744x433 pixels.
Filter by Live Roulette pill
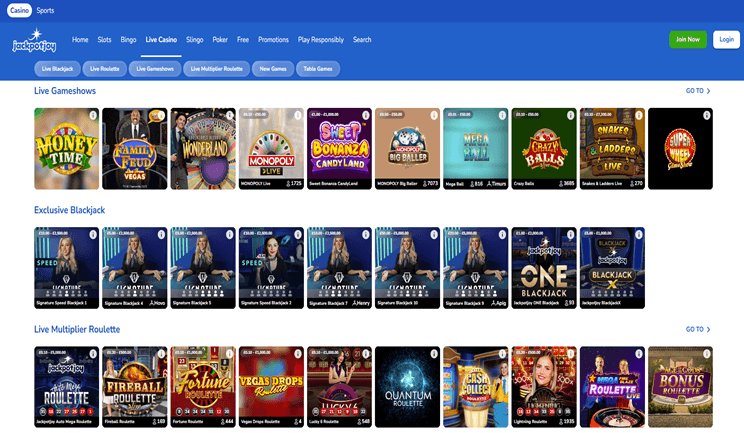pyautogui.click(x=104, y=69)
